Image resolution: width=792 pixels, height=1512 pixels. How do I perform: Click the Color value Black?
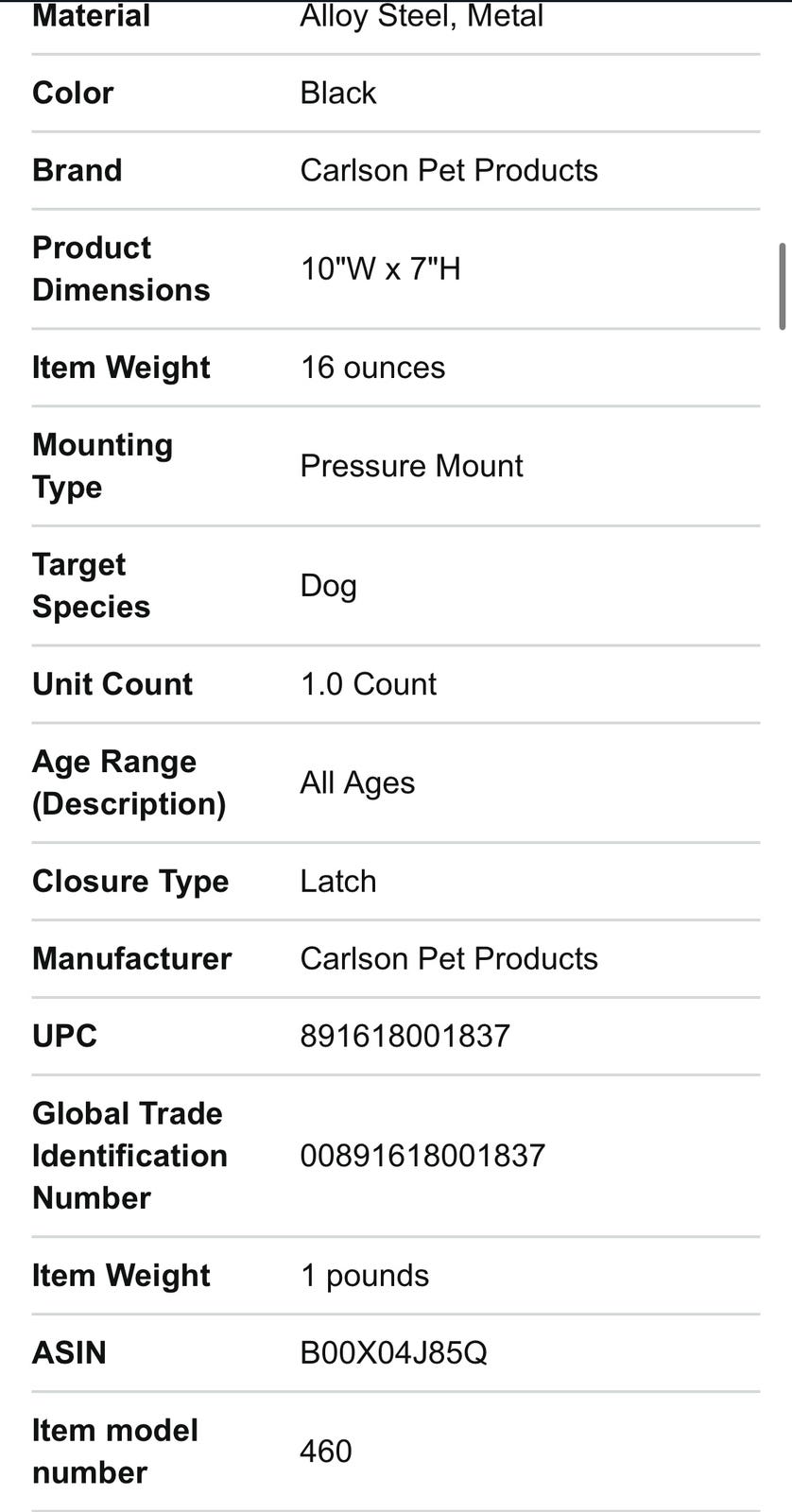[x=338, y=93]
